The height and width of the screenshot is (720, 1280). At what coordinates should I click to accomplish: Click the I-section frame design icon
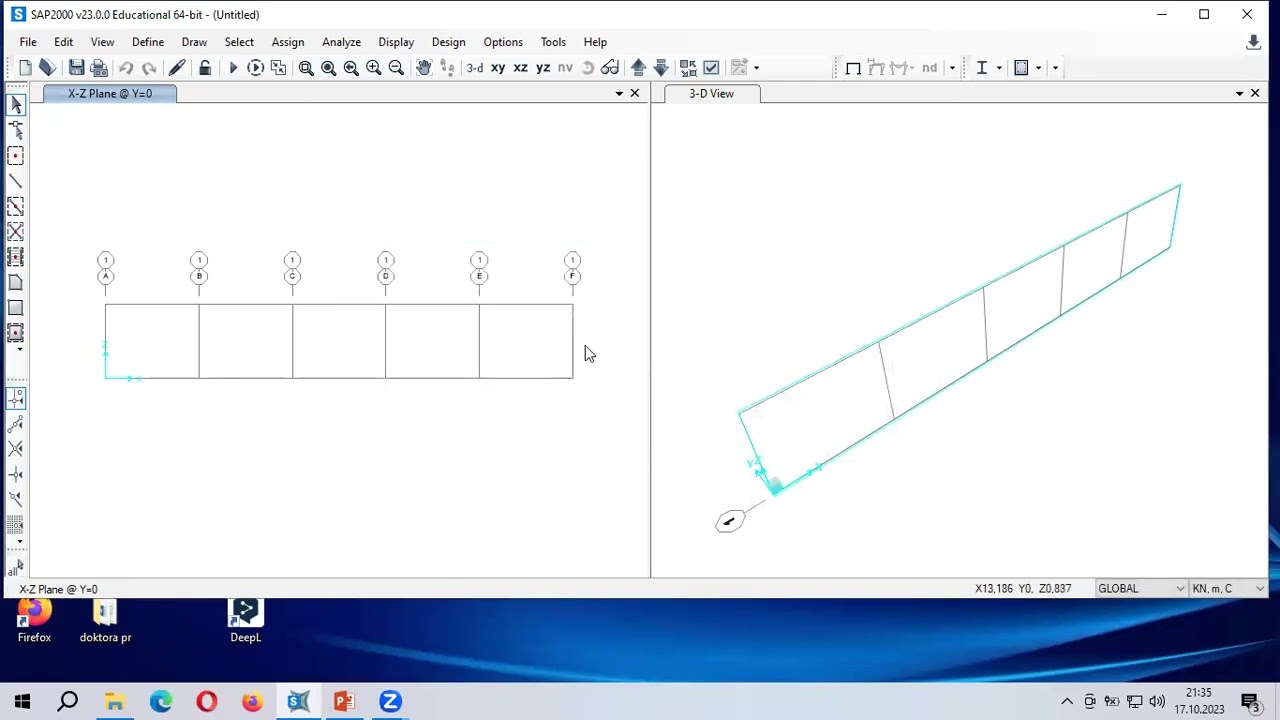(x=982, y=68)
